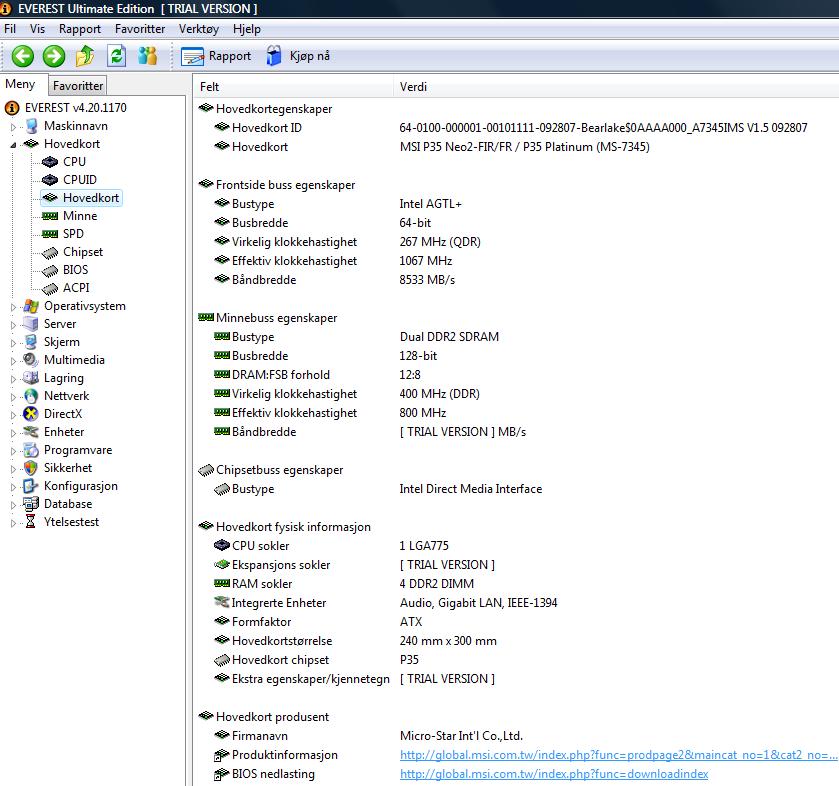Select the Hovedkortstørrelse row
The width and height of the screenshot is (839, 786).
(355, 641)
